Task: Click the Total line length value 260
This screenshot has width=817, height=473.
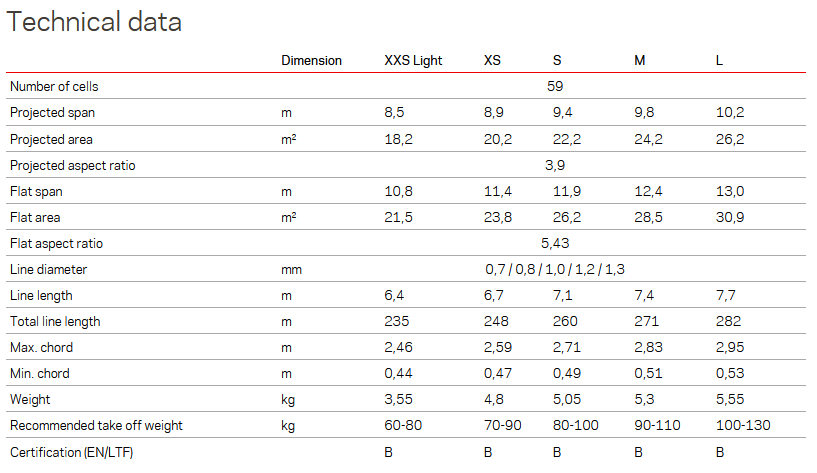Action: point(565,321)
